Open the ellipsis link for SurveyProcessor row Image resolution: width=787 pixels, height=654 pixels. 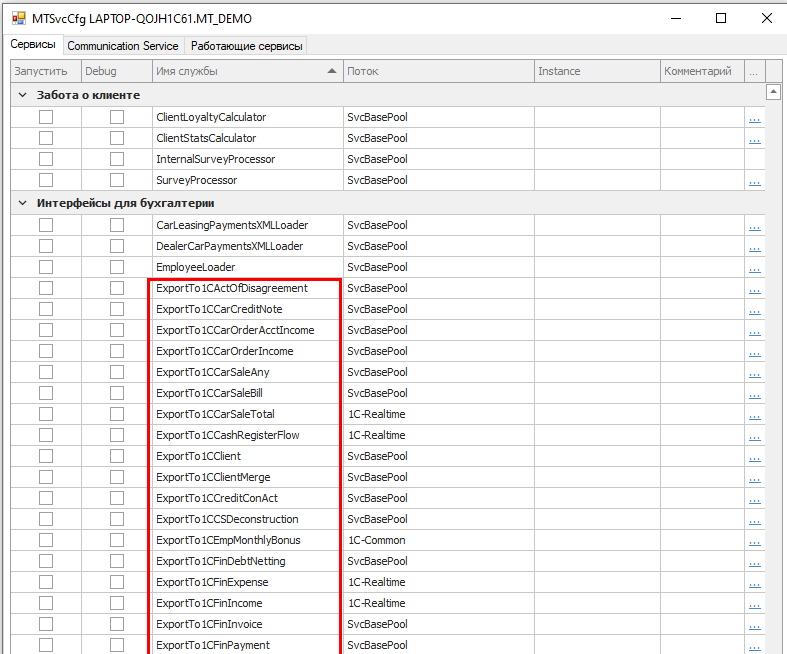tap(754, 181)
